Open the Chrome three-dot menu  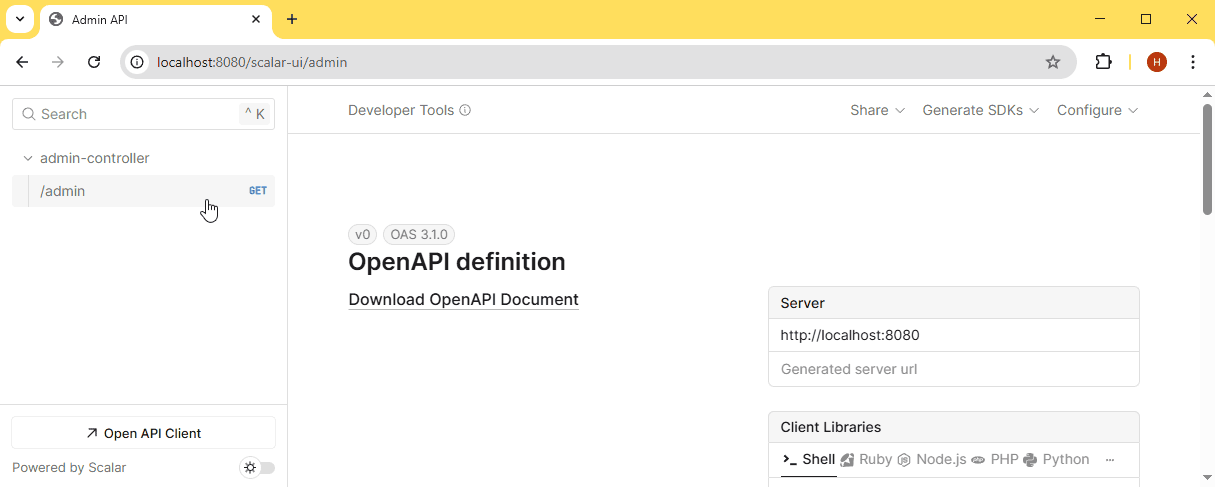pos(1193,62)
